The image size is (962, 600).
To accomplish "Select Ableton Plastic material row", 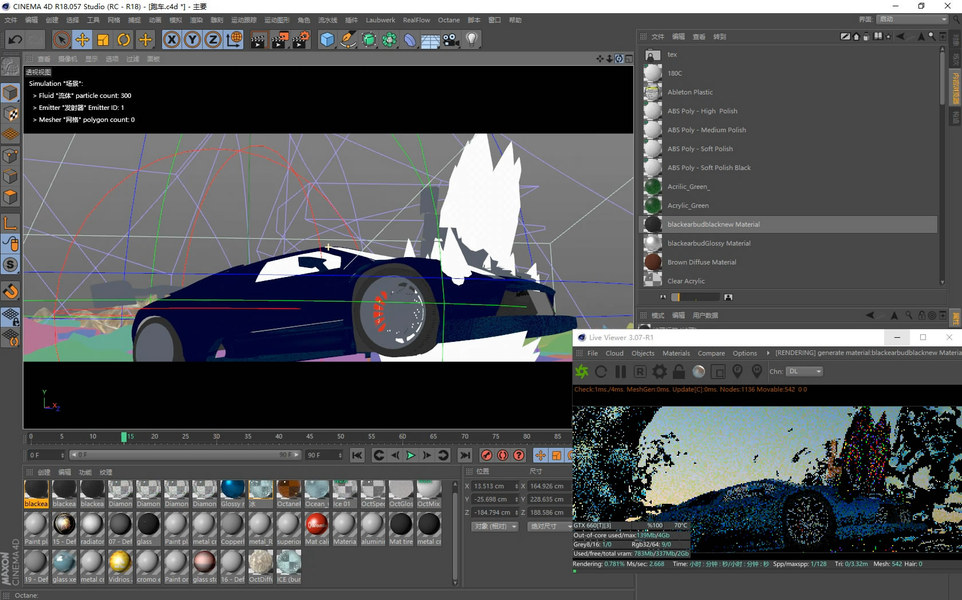I will point(790,92).
